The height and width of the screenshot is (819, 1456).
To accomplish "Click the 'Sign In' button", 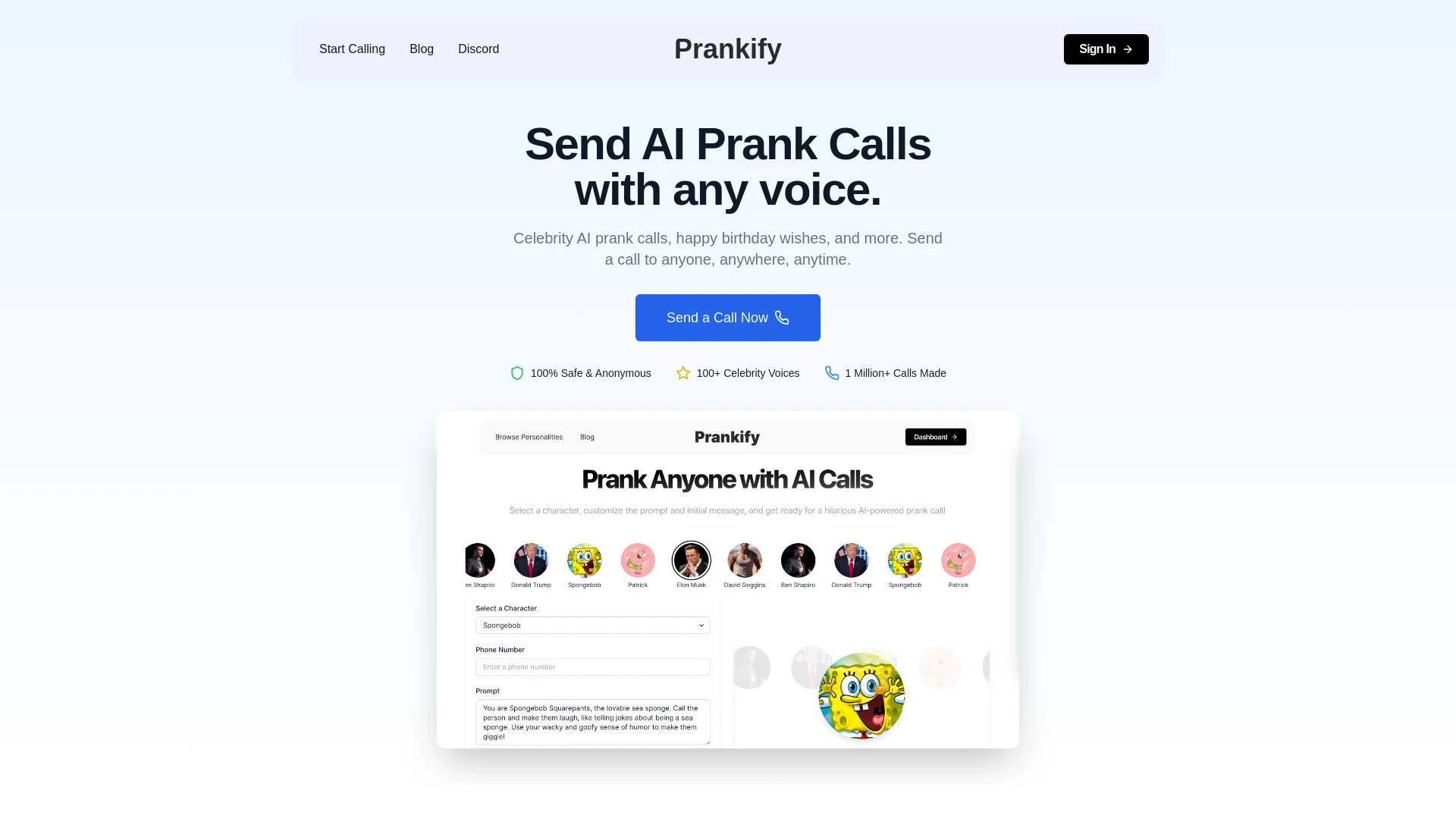I will point(1106,49).
